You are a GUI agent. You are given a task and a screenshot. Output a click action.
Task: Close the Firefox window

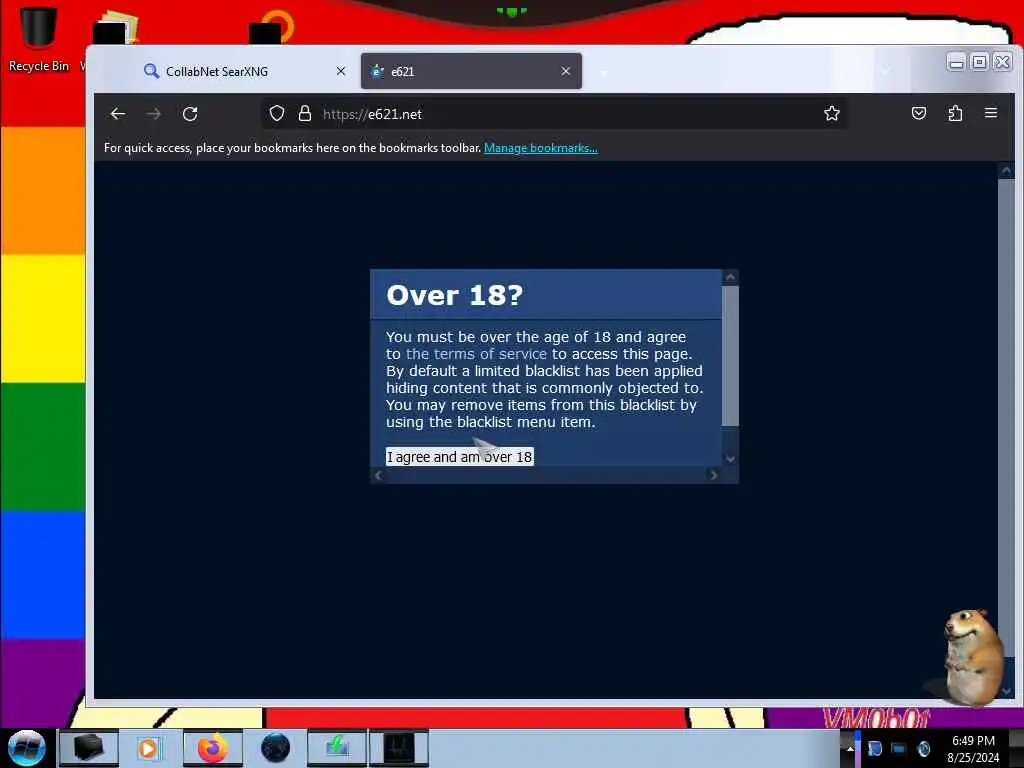click(x=1002, y=62)
